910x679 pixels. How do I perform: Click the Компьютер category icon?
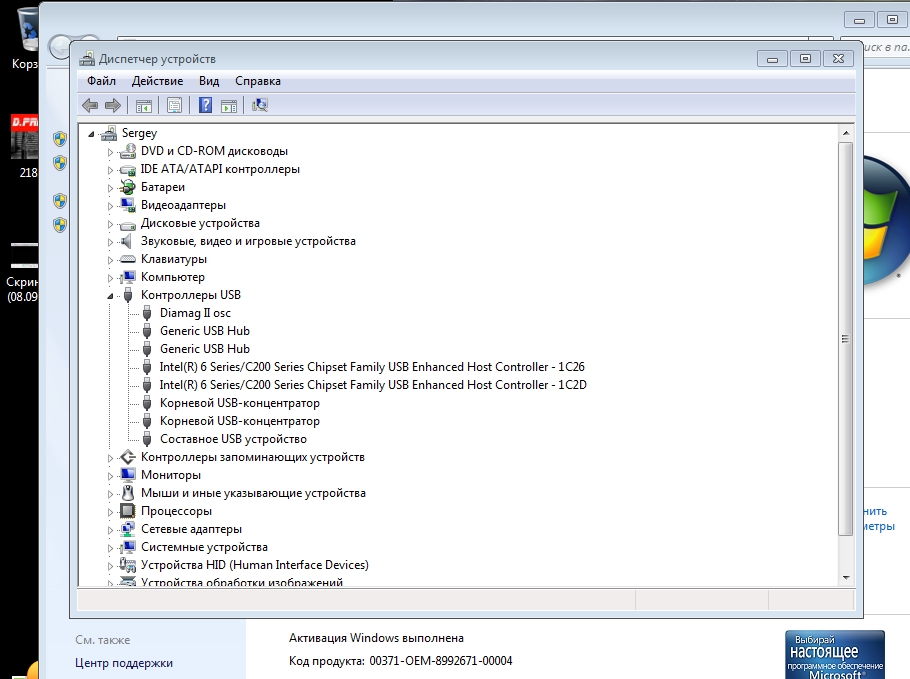[x=128, y=277]
